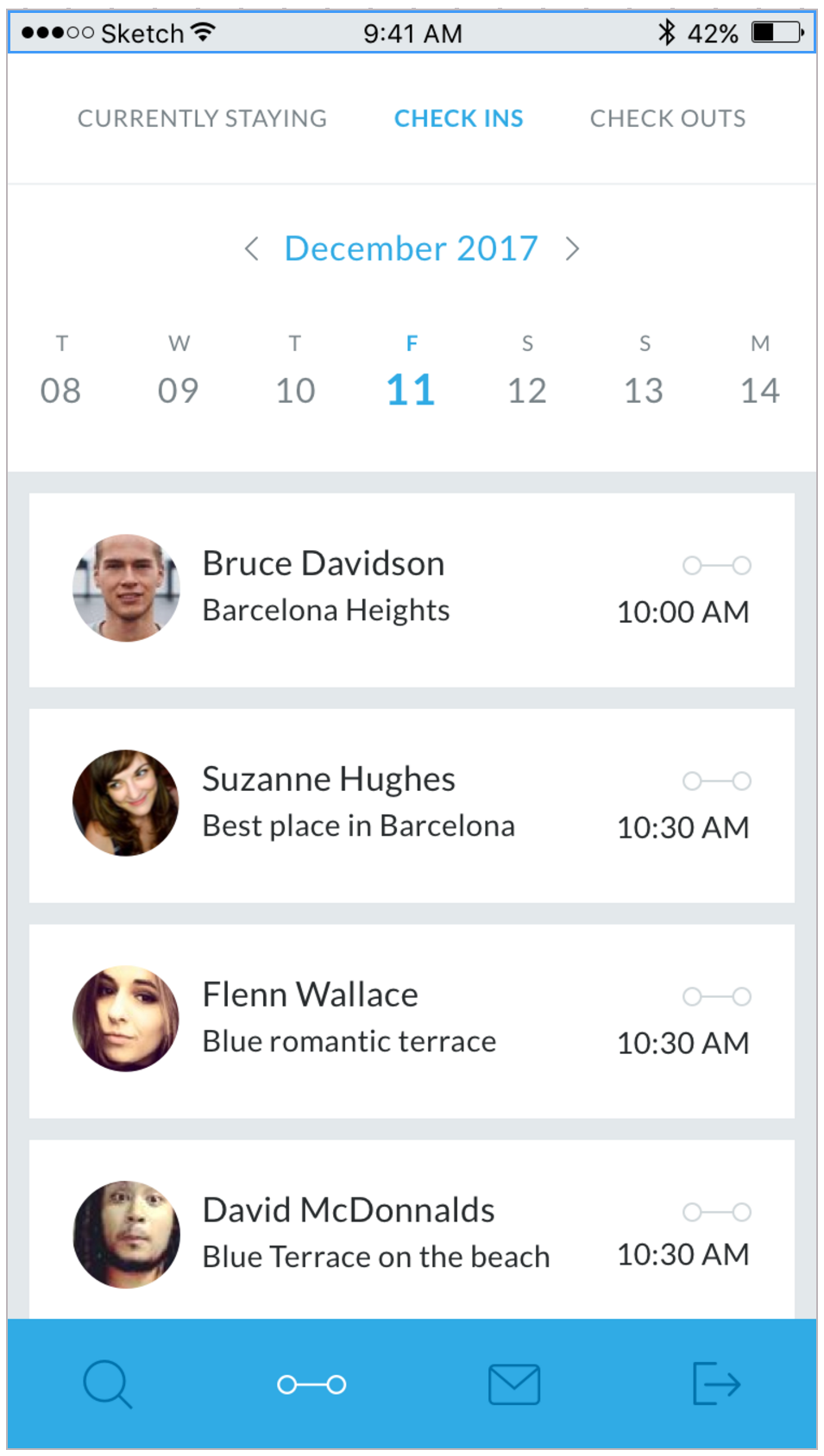Open Suzanne Hughes's Best place in Barcelona booking
The height and width of the screenshot is (1456, 824).
358,826
